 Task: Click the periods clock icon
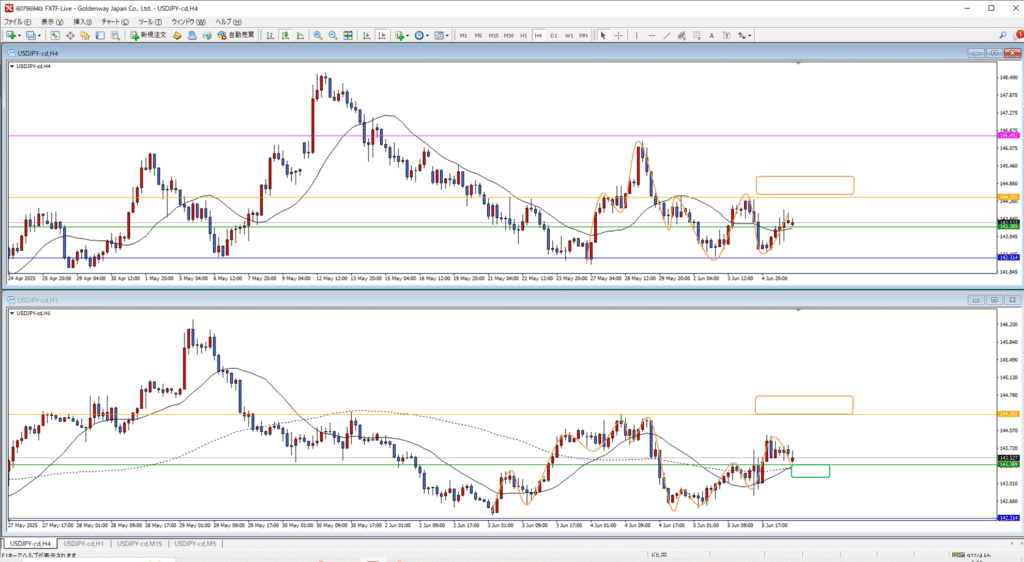pyautogui.click(x=419, y=35)
